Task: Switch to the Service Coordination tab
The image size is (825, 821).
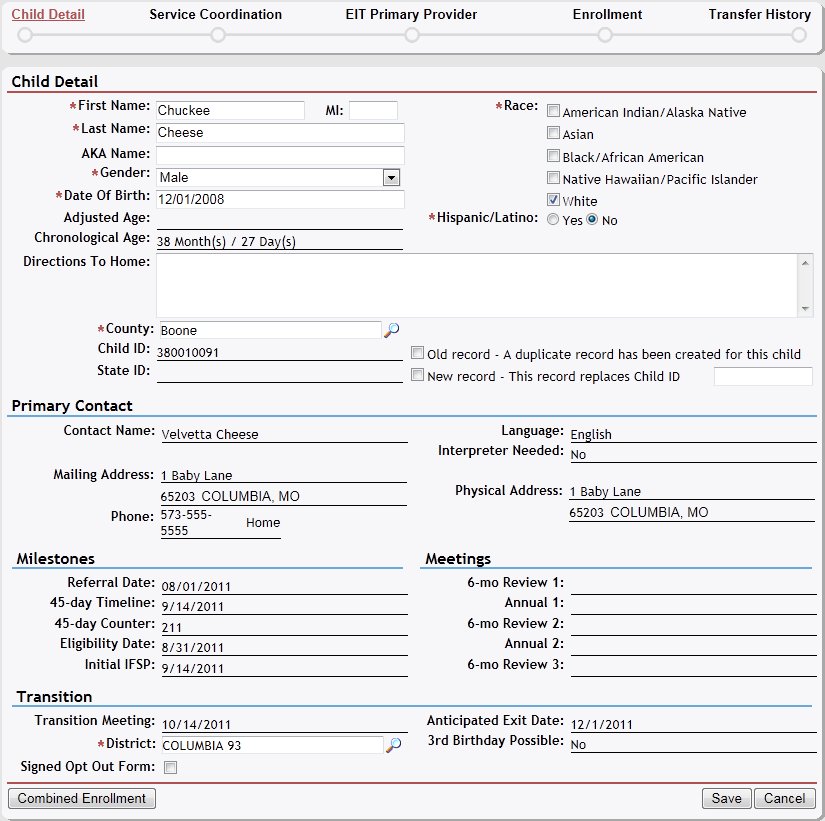Action: pos(215,15)
